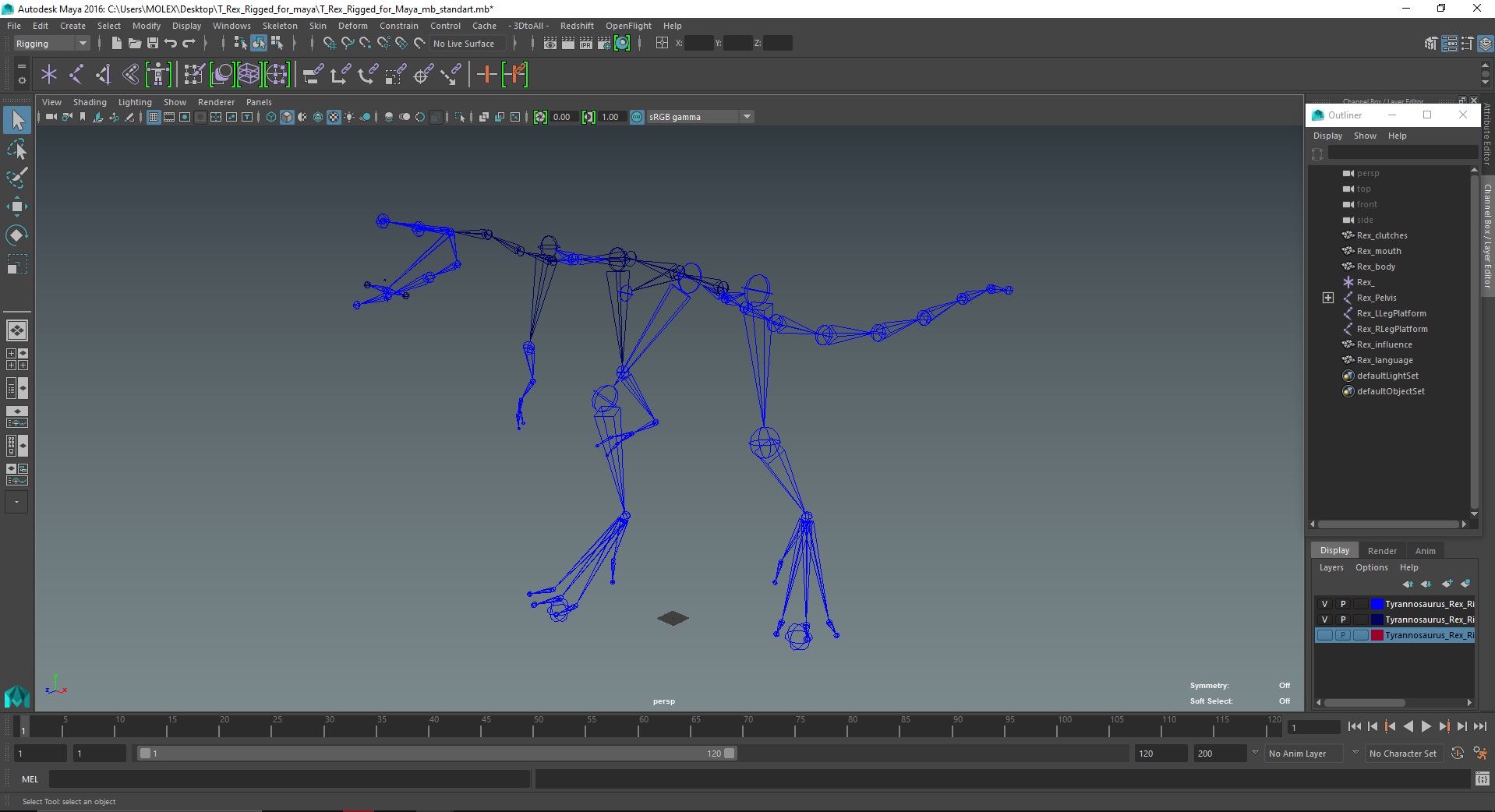Open the Constrain menu

(398, 26)
